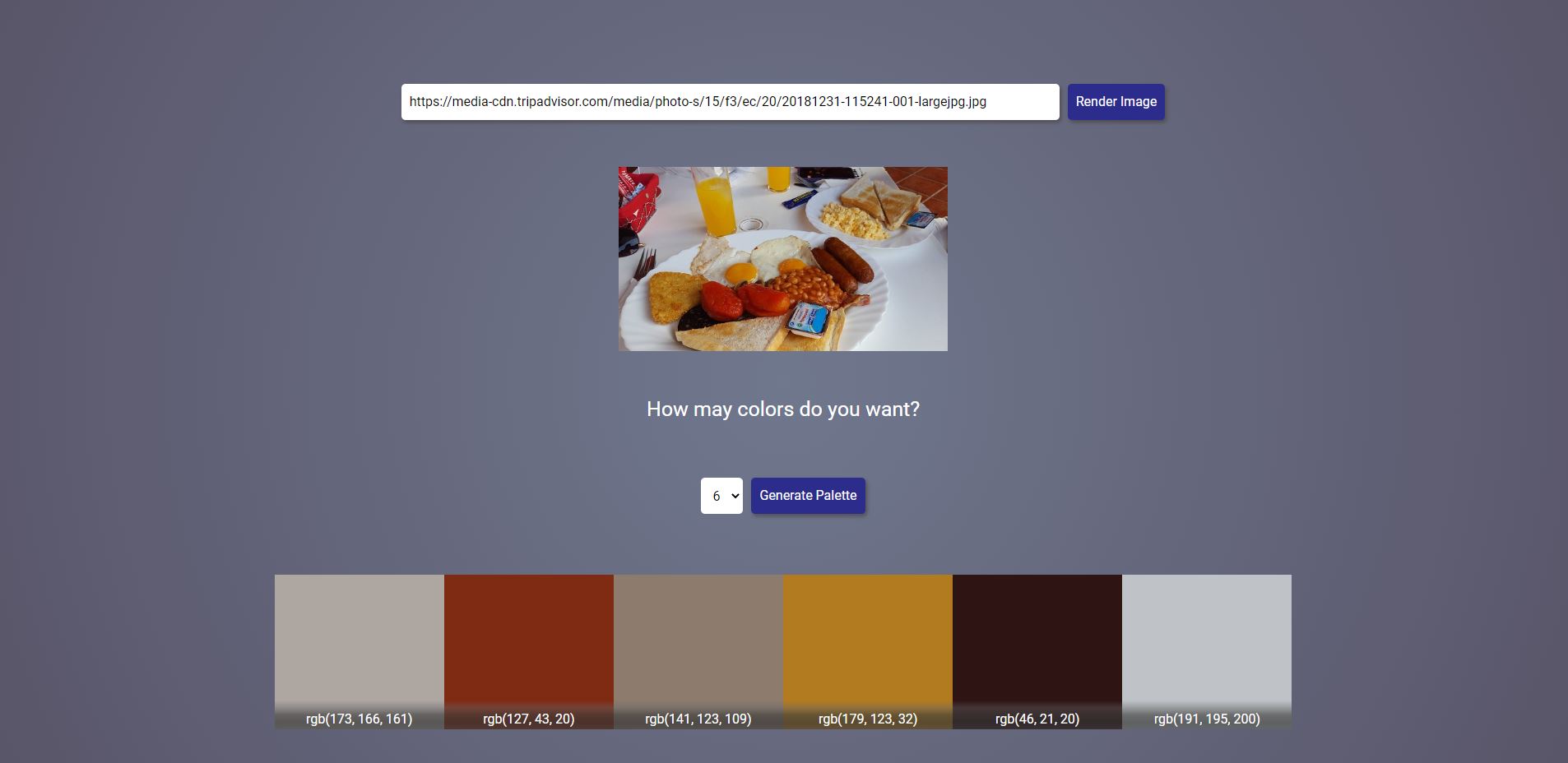Select the taupe swatch rgb(141, 123, 109)
Image resolution: width=1568 pixels, height=763 pixels.
698,651
